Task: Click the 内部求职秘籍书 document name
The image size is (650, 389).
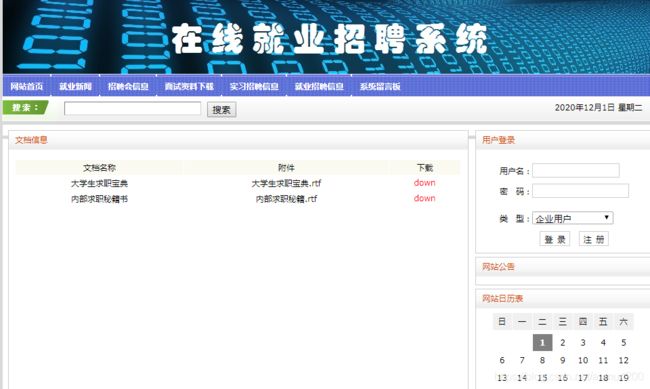Action: click(99, 199)
